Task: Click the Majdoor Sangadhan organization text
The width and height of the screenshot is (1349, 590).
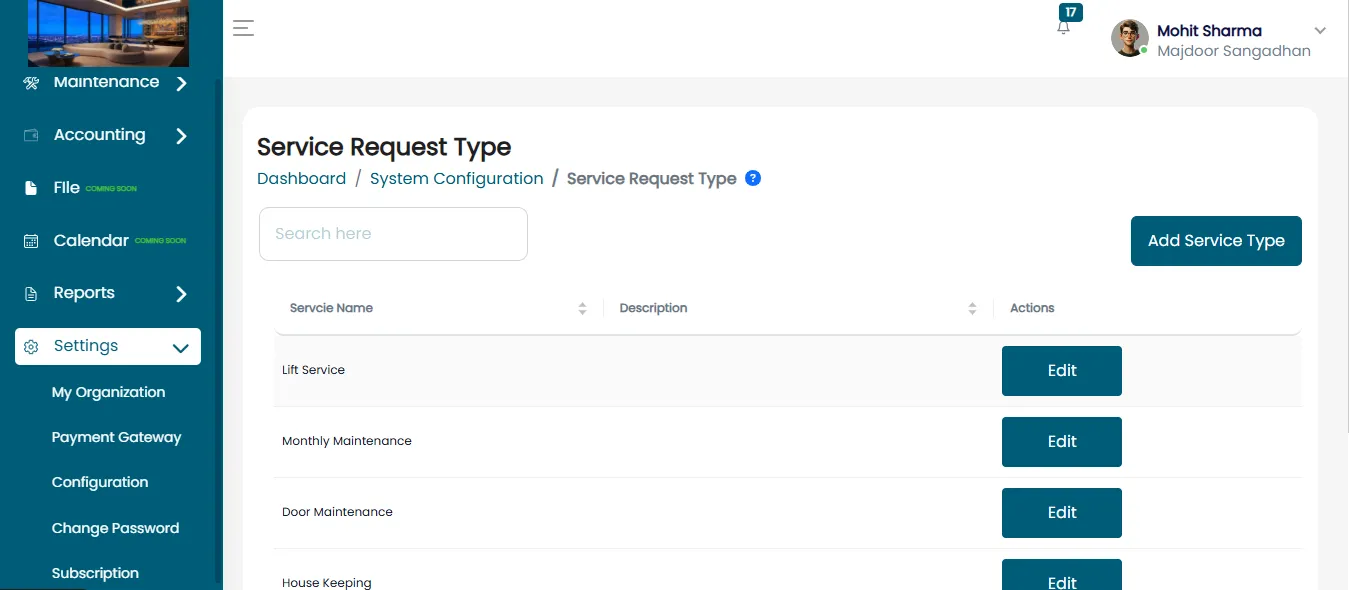Action: pyautogui.click(x=1234, y=51)
